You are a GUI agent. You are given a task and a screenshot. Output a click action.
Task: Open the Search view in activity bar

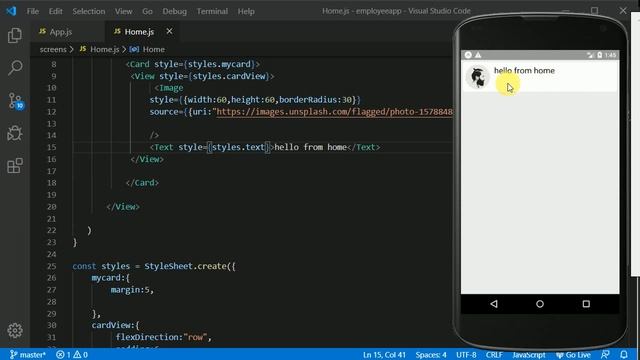(15, 68)
